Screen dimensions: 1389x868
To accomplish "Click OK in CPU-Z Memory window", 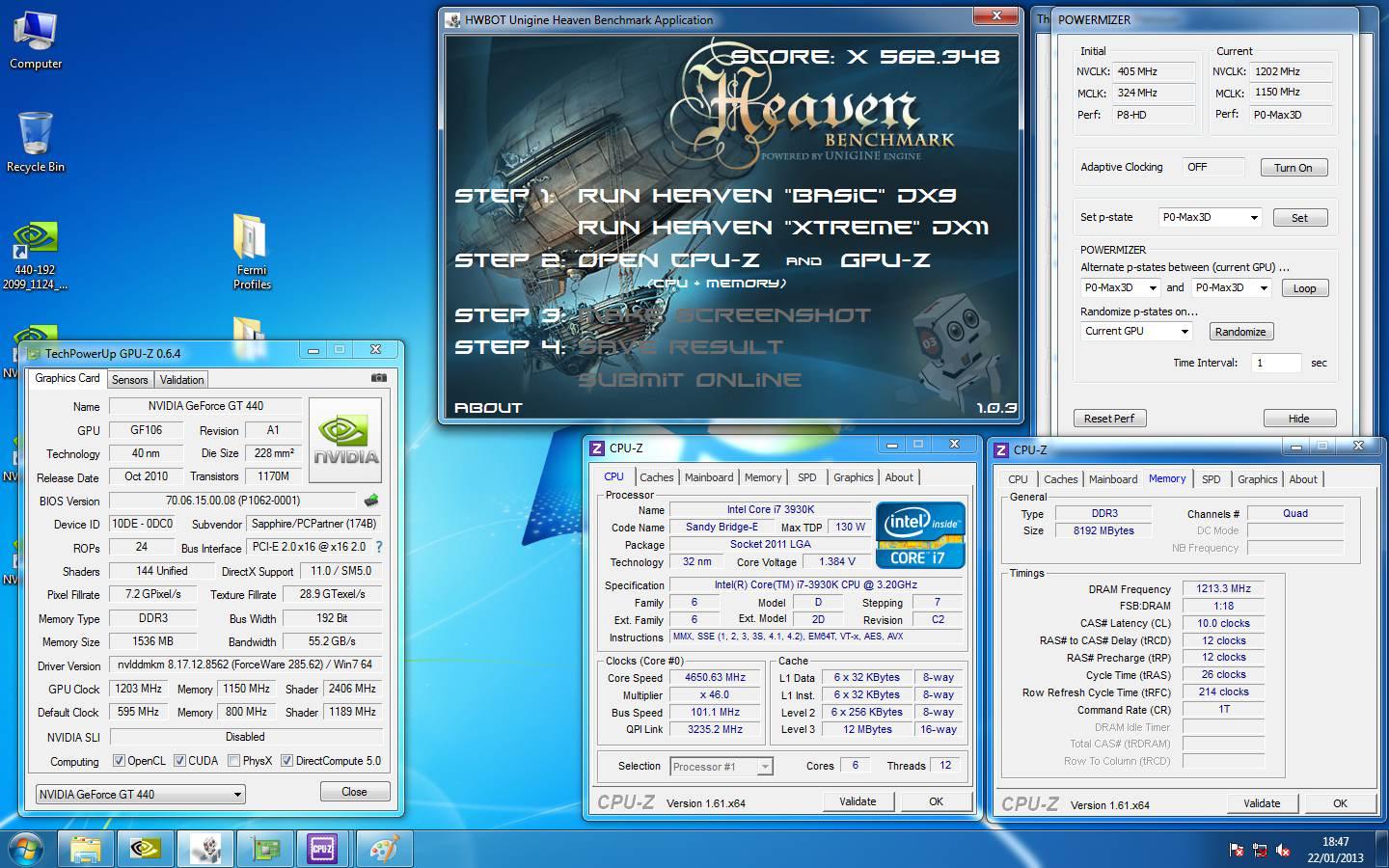I will click(x=1340, y=802).
